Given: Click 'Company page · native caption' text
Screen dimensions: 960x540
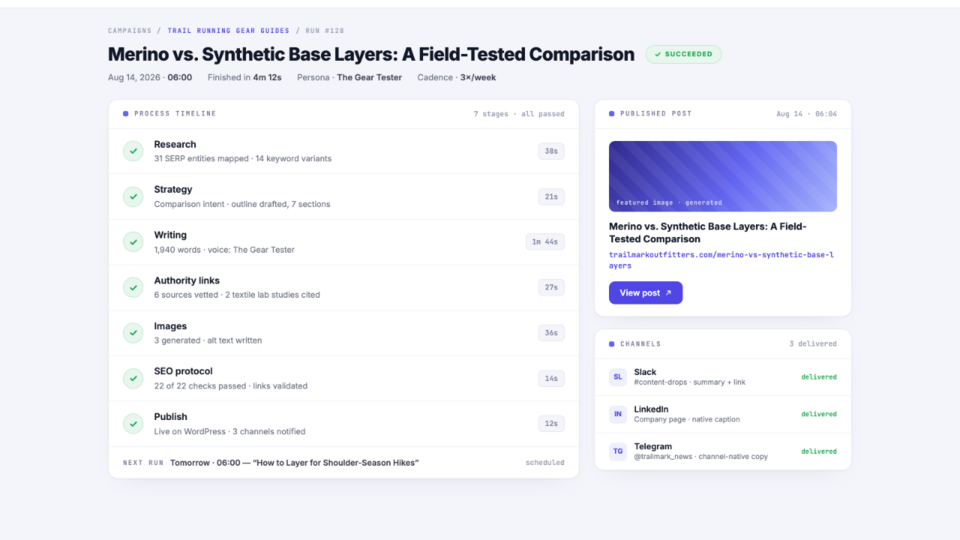Looking at the screenshot, I should [686, 419].
